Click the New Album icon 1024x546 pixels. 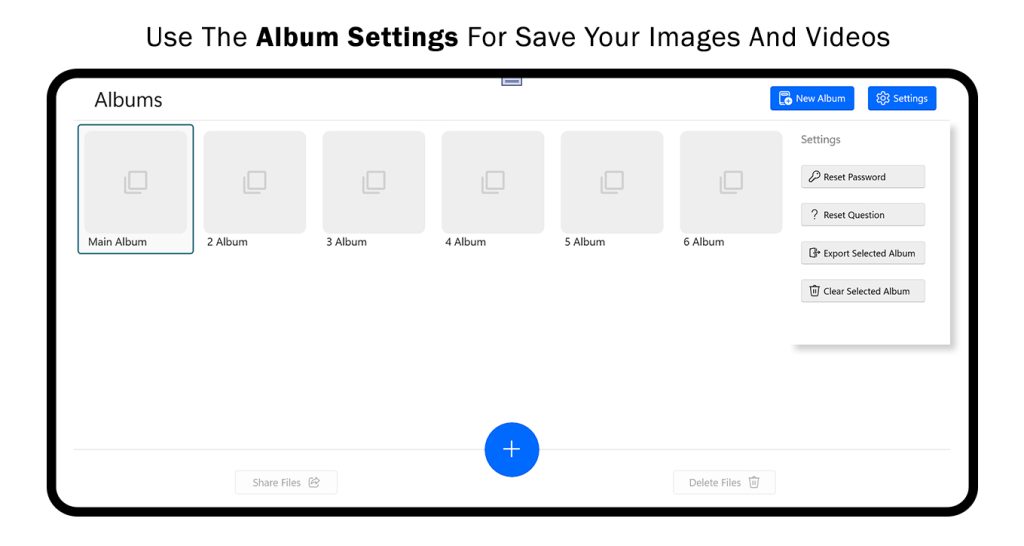point(785,98)
